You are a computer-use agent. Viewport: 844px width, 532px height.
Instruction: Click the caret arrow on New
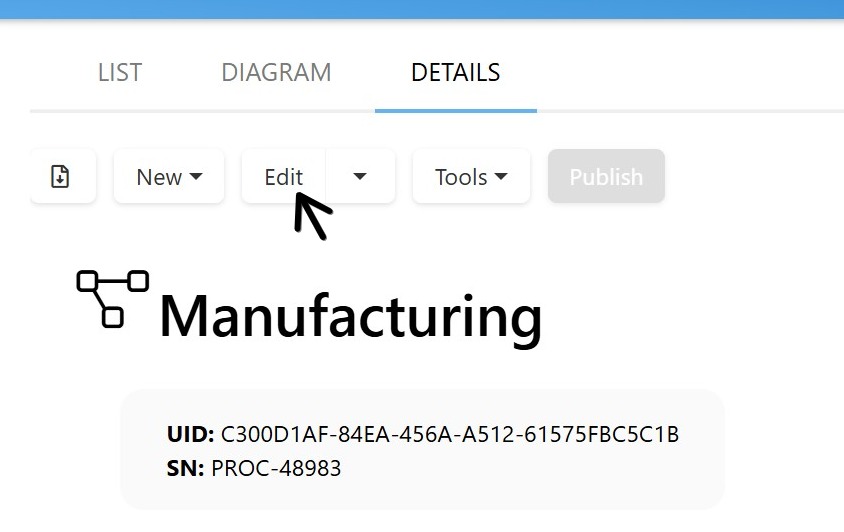pyautogui.click(x=196, y=177)
